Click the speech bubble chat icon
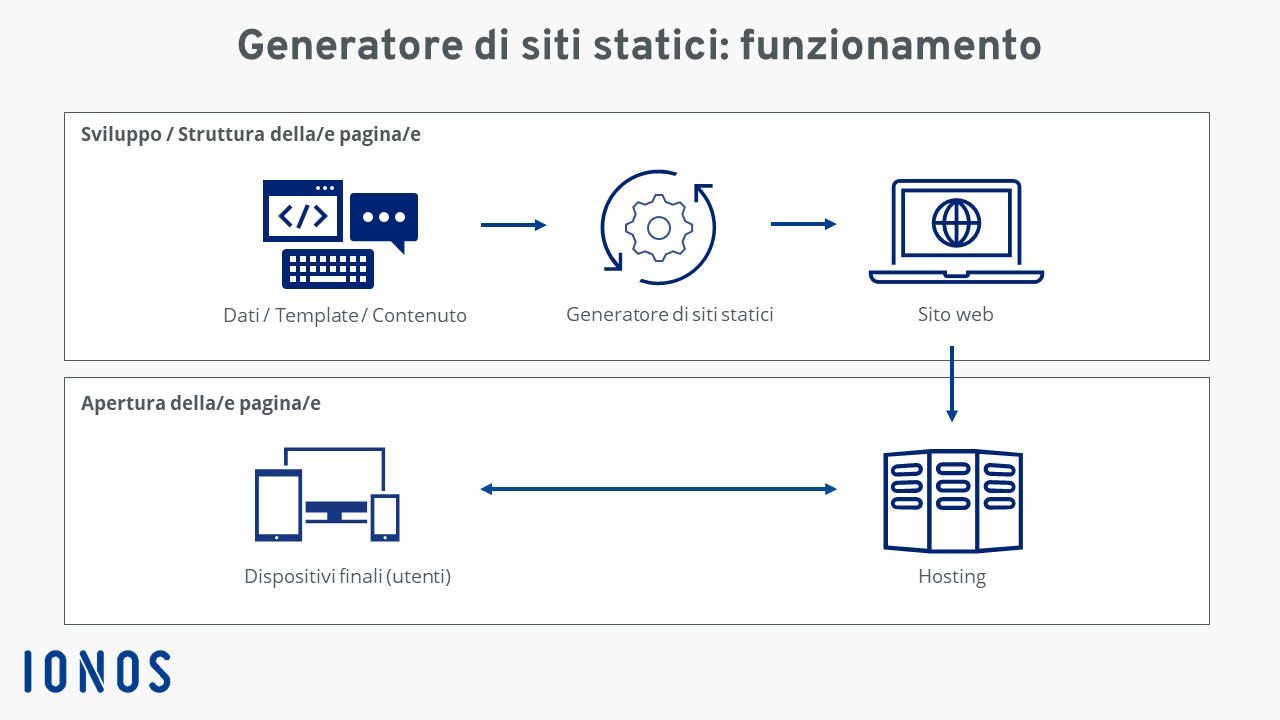Image resolution: width=1280 pixels, height=720 pixels. (x=384, y=223)
